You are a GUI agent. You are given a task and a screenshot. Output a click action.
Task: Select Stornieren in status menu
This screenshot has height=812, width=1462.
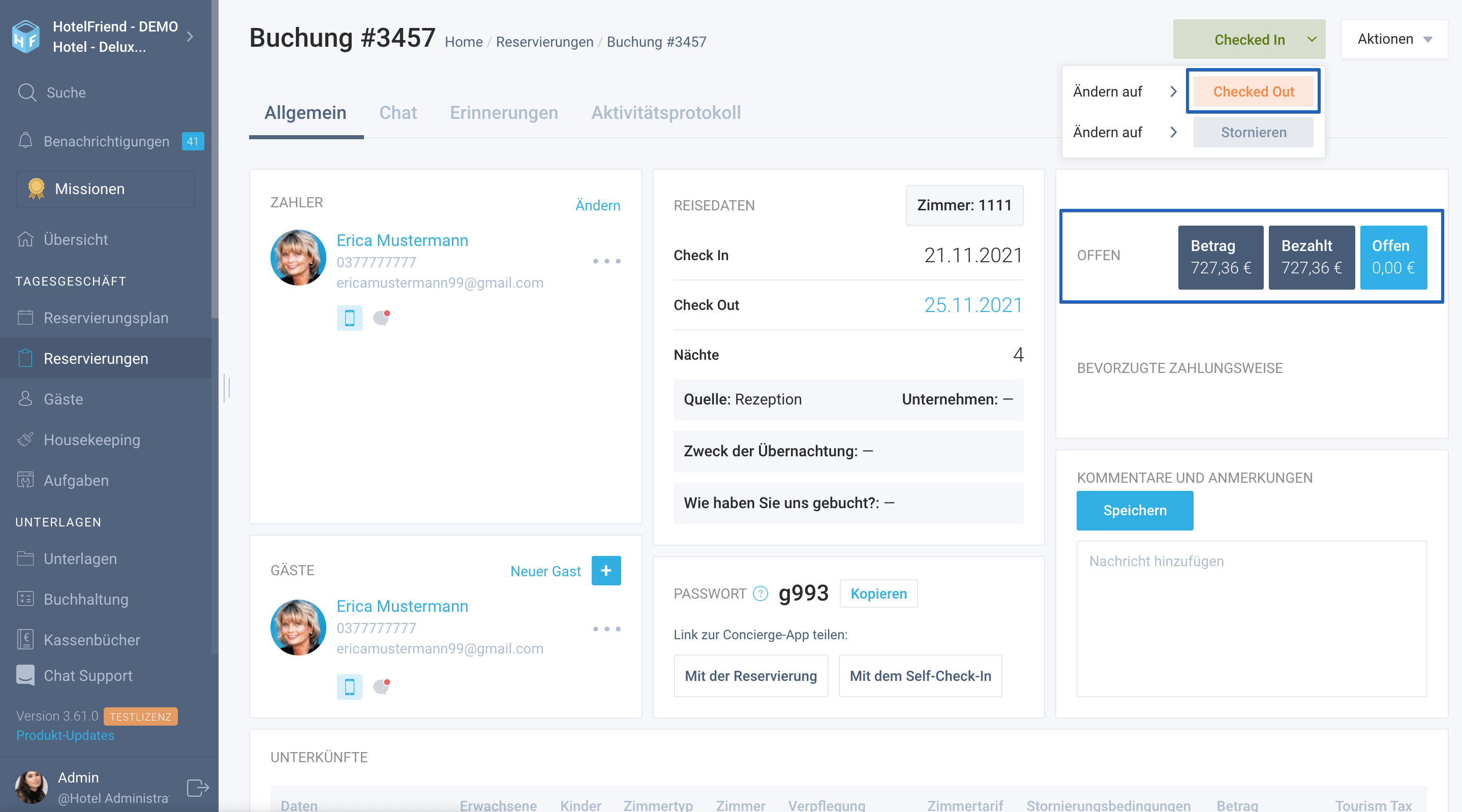(1253, 132)
